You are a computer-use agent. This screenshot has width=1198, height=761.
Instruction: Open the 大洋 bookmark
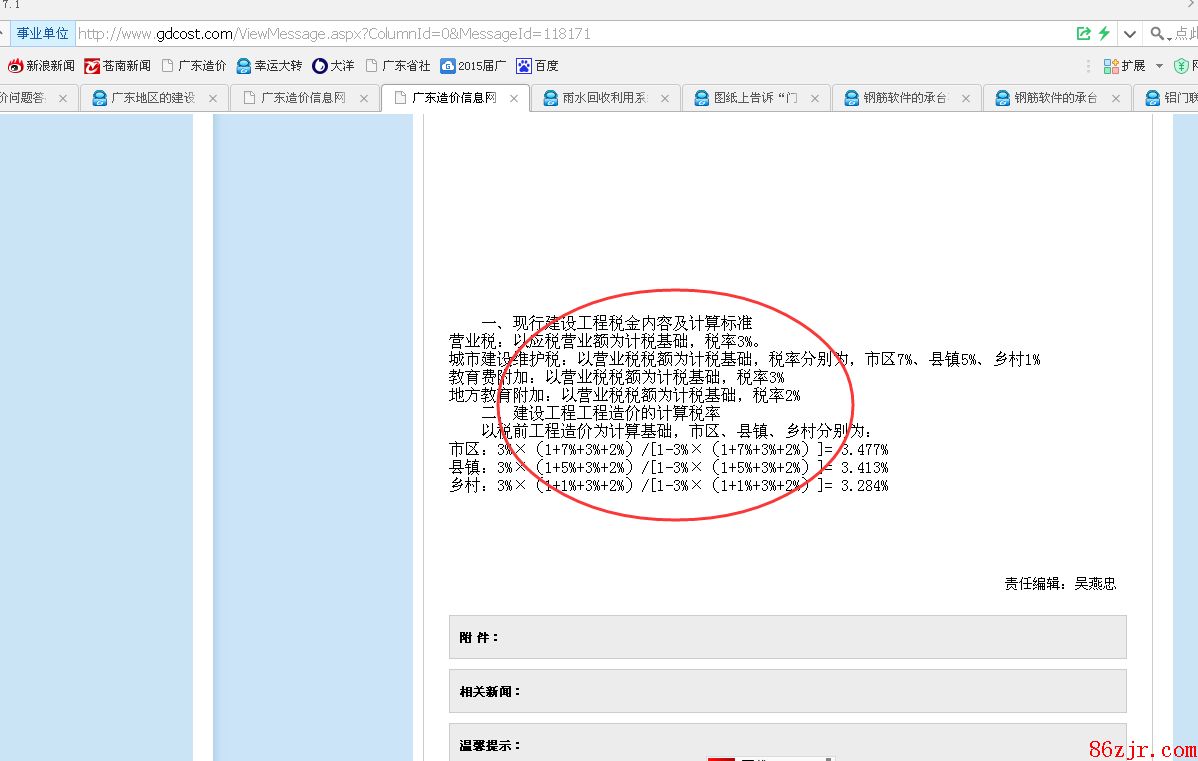click(x=333, y=66)
